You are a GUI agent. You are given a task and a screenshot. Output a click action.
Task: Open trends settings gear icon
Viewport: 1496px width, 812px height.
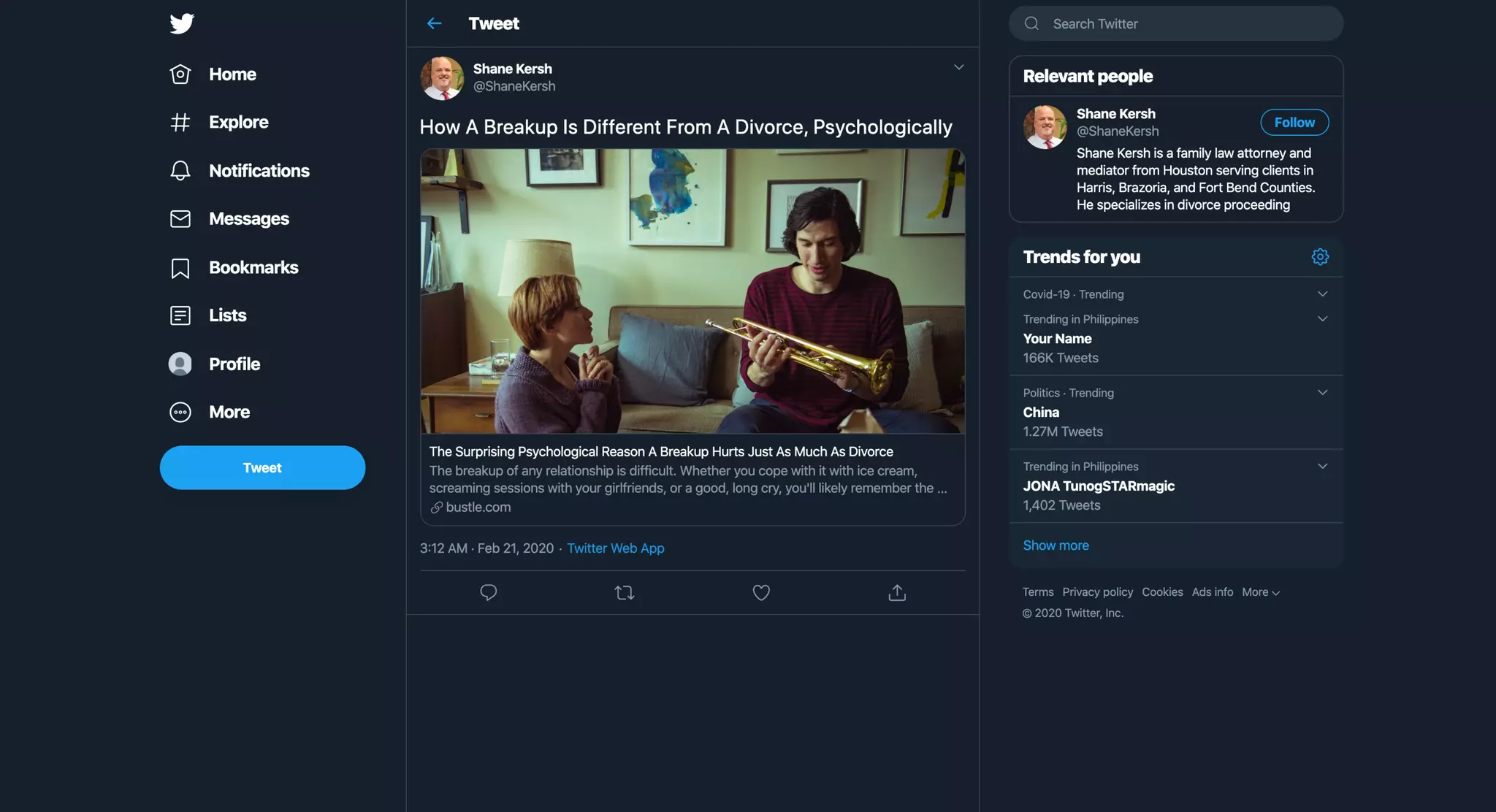1320,257
